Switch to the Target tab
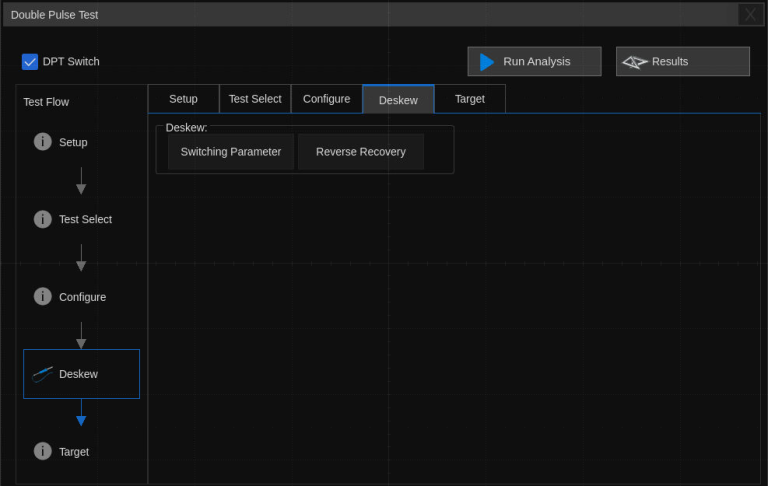 (469, 99)
